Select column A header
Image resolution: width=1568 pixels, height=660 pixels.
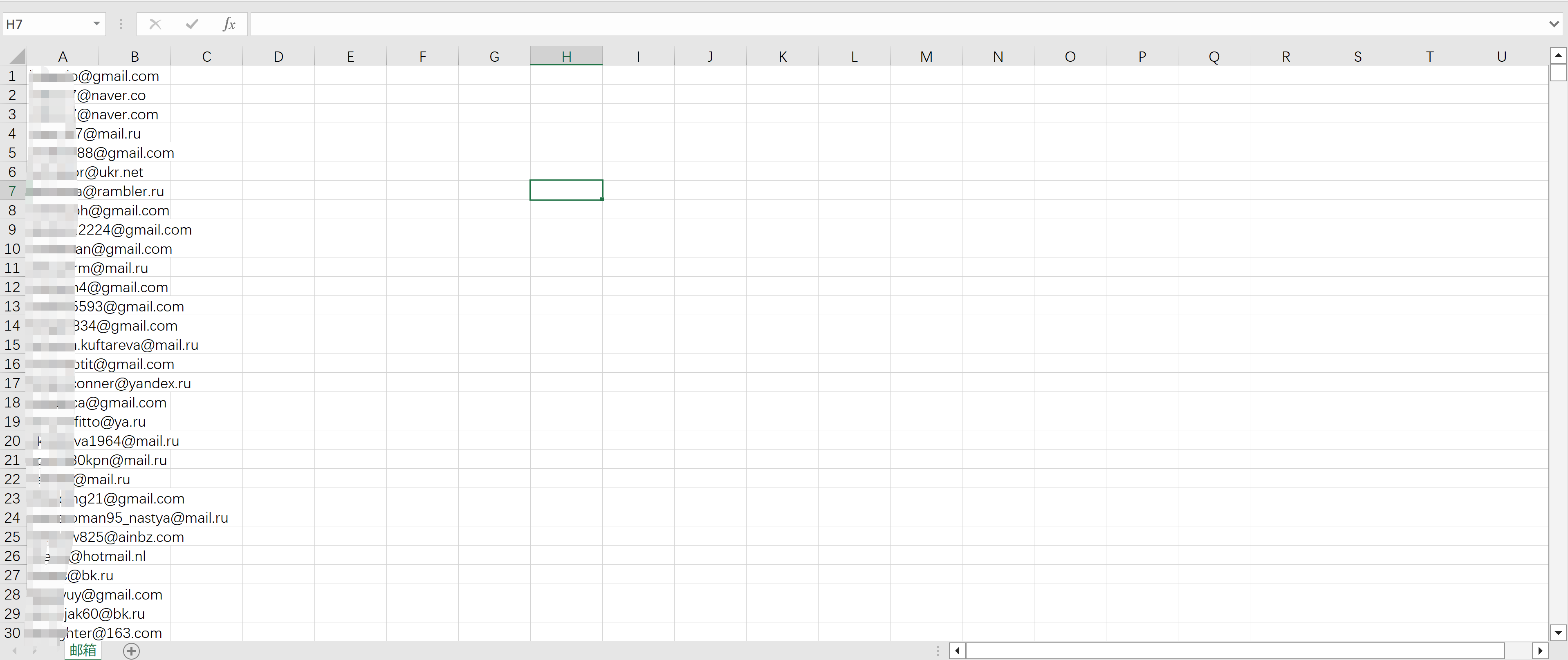pos(63,56)
